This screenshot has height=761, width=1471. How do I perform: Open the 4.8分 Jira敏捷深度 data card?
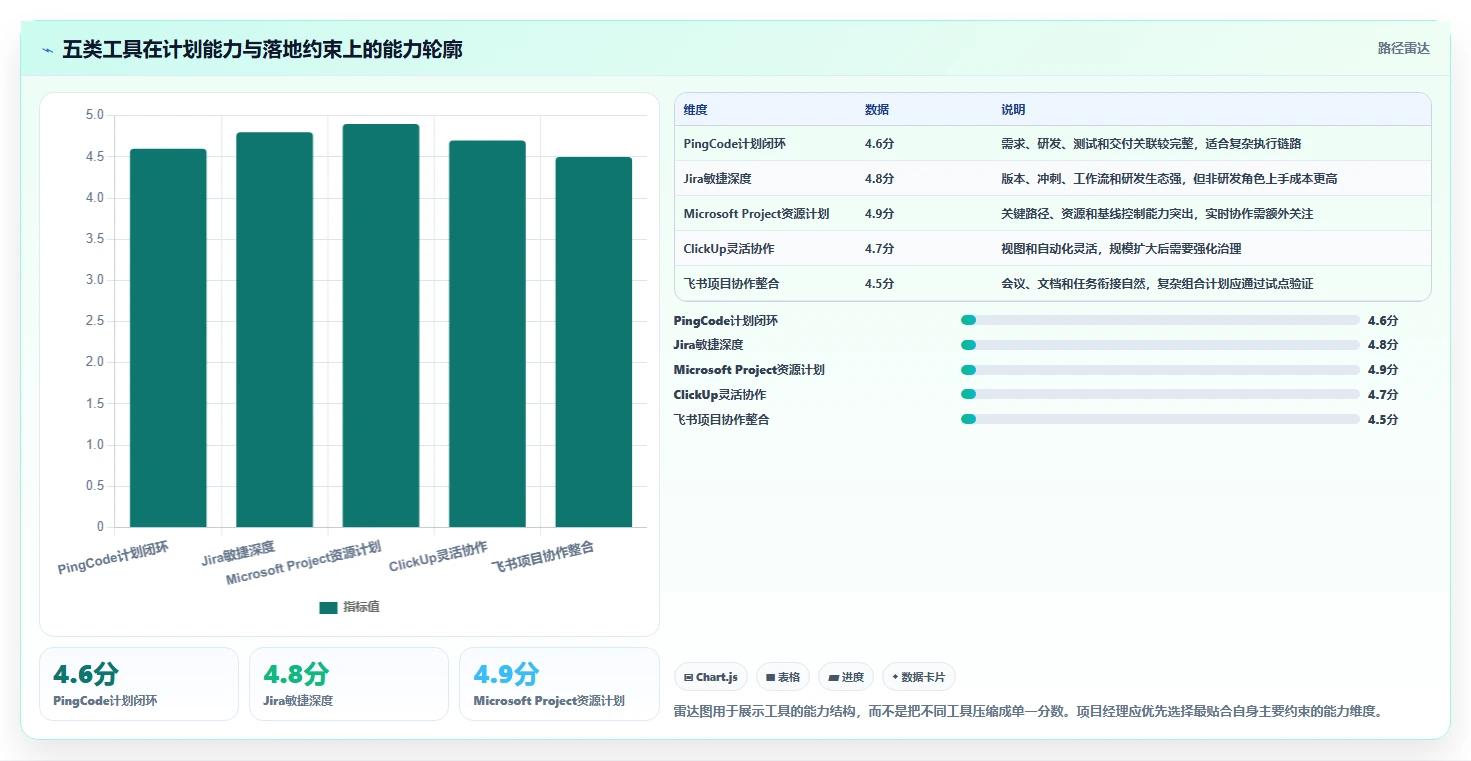point(349,684)
